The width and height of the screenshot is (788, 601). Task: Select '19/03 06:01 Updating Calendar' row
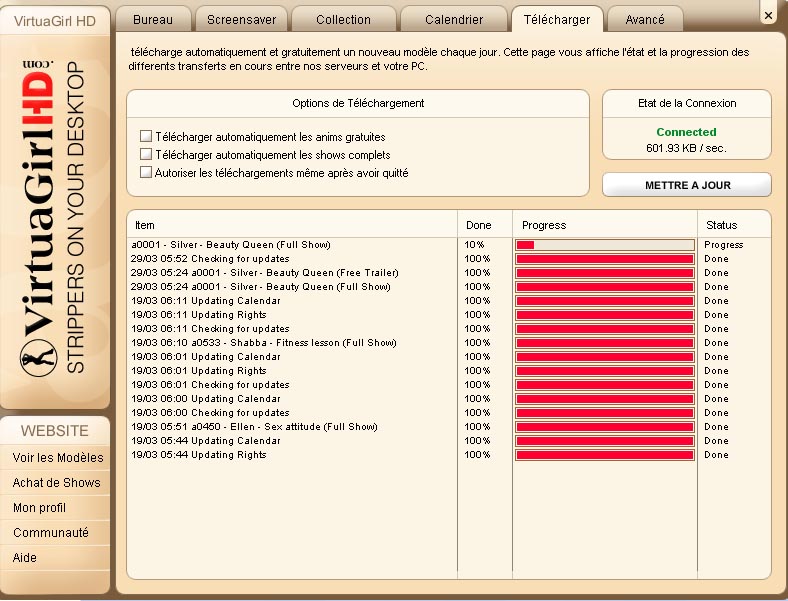click(448, 357)
